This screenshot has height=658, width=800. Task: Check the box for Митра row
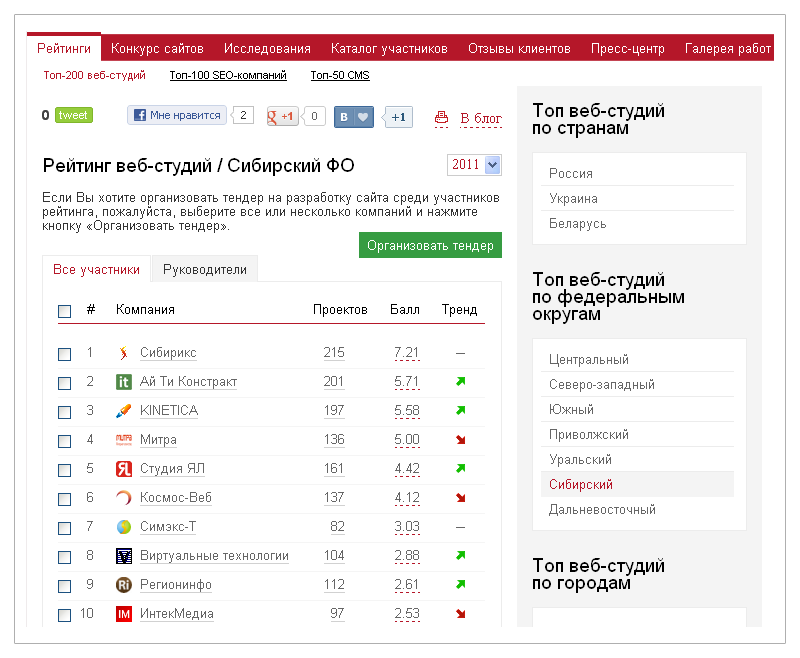coord(64,441)
